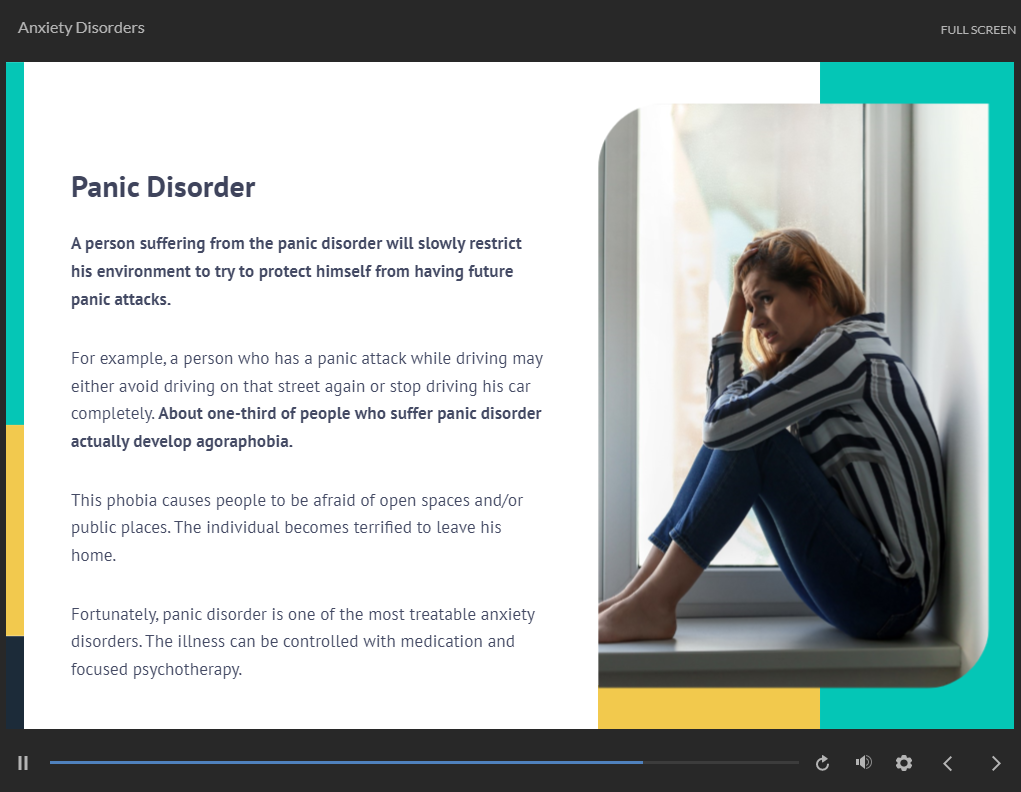Go to the previous slide
Screen dimensions: 1021x792
tap(948, 763)
